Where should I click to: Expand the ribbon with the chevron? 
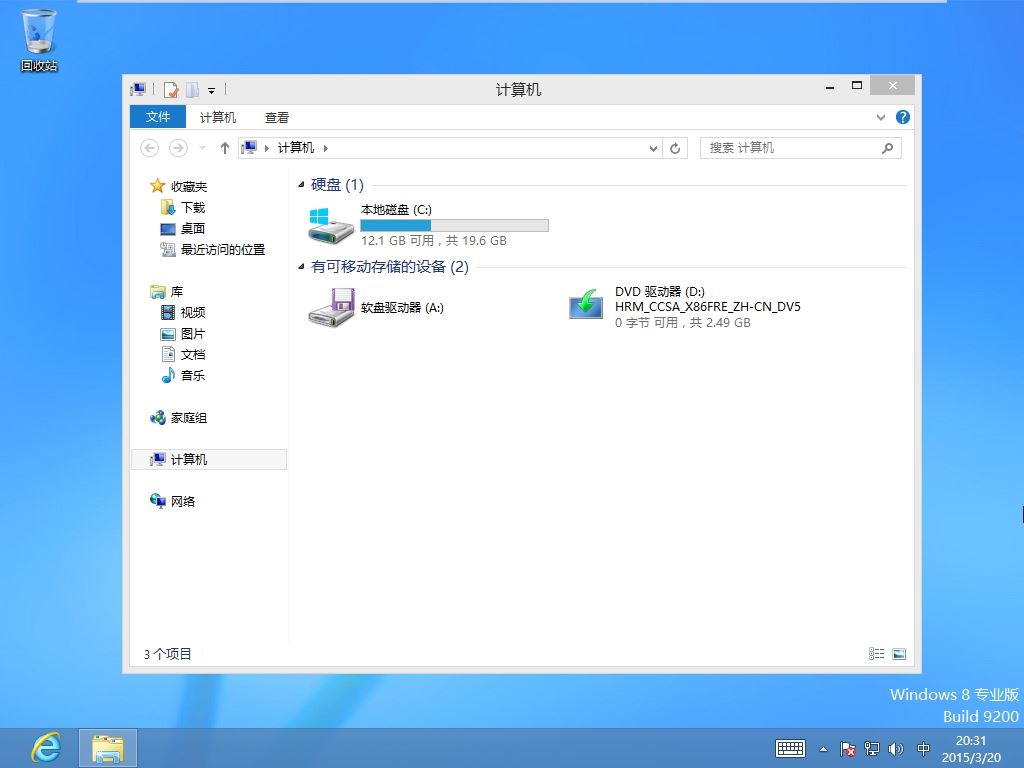[880, 118]
